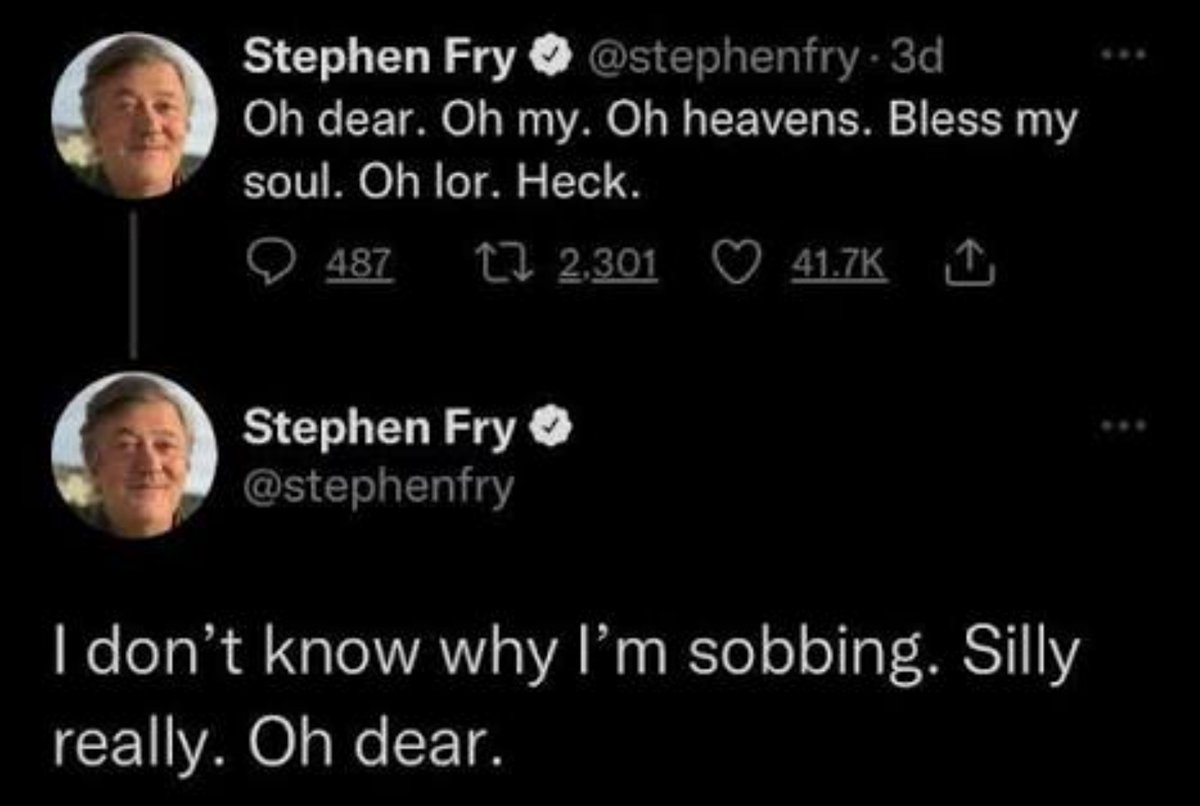Click the reply speech bubble icon

[x=268, y=265]
